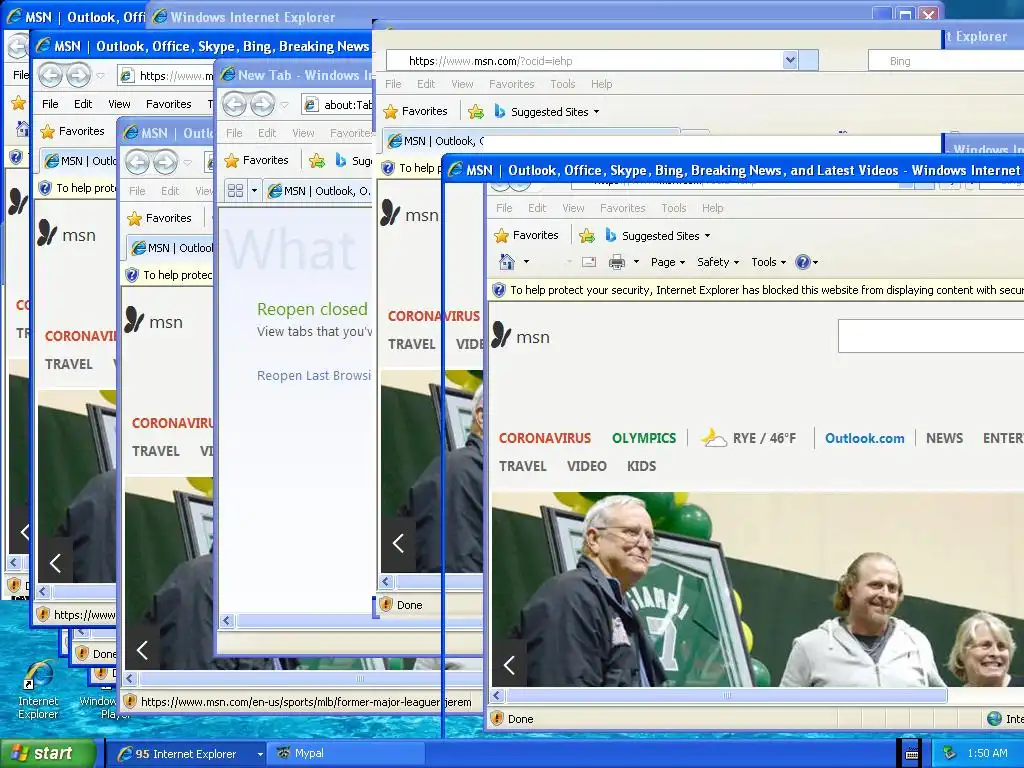Open the tab list dropdown beside Quick Tabs
The image size is (1024, 768).
[x=254, y=191]
